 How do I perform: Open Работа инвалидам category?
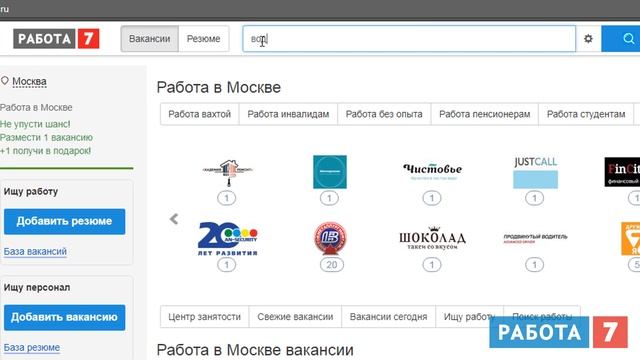pos(288,114)
